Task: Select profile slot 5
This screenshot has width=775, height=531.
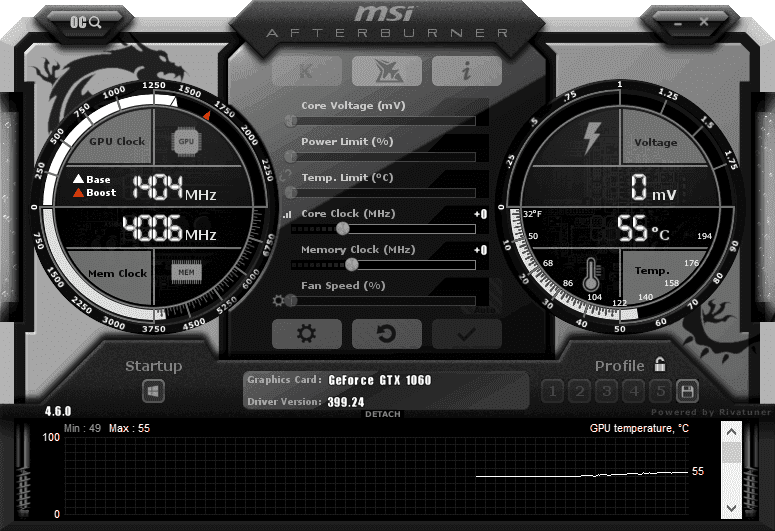Action: click(x=660, y=392)
